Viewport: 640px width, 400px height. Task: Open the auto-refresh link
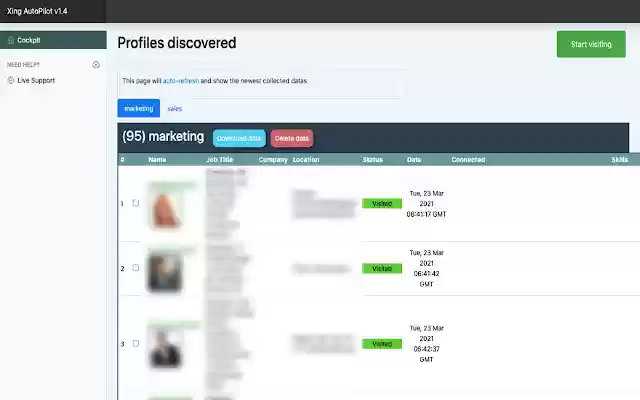tap(181, 81)
